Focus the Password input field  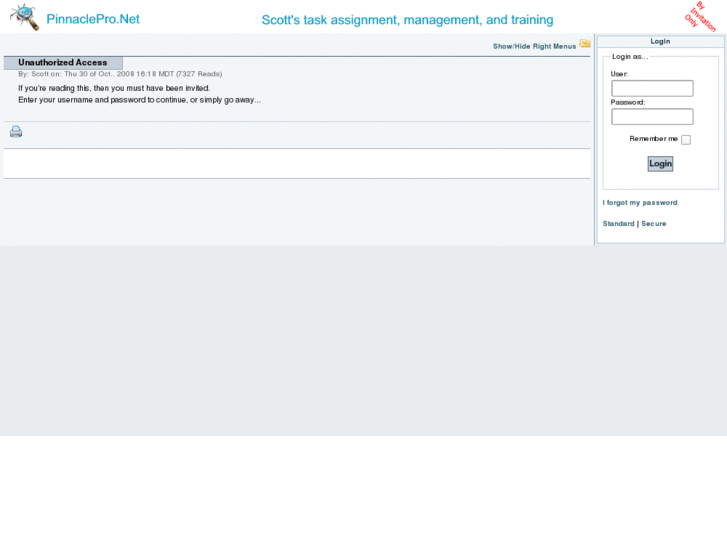click(x=652, y=116)
